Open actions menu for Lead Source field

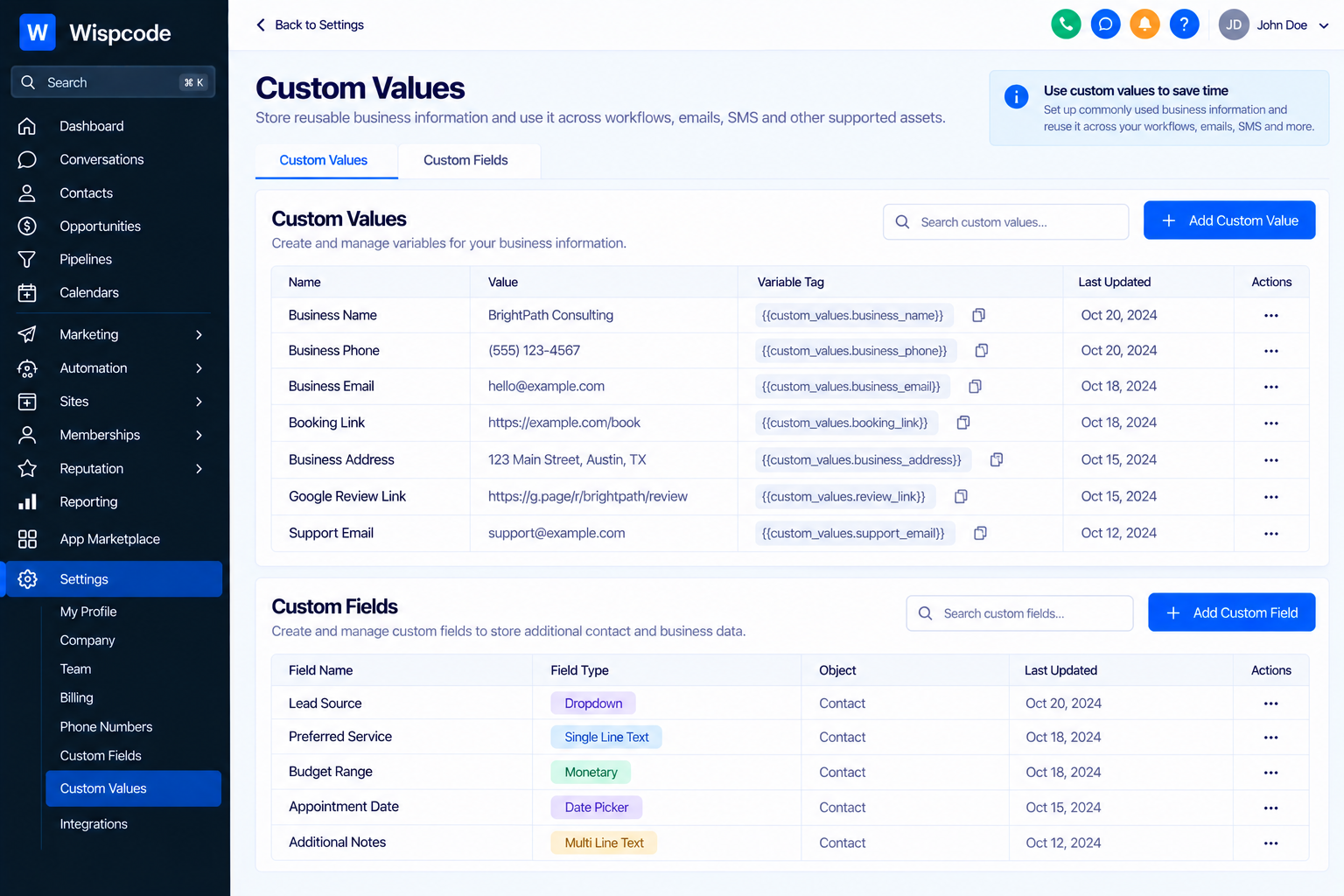[1271, 703]
